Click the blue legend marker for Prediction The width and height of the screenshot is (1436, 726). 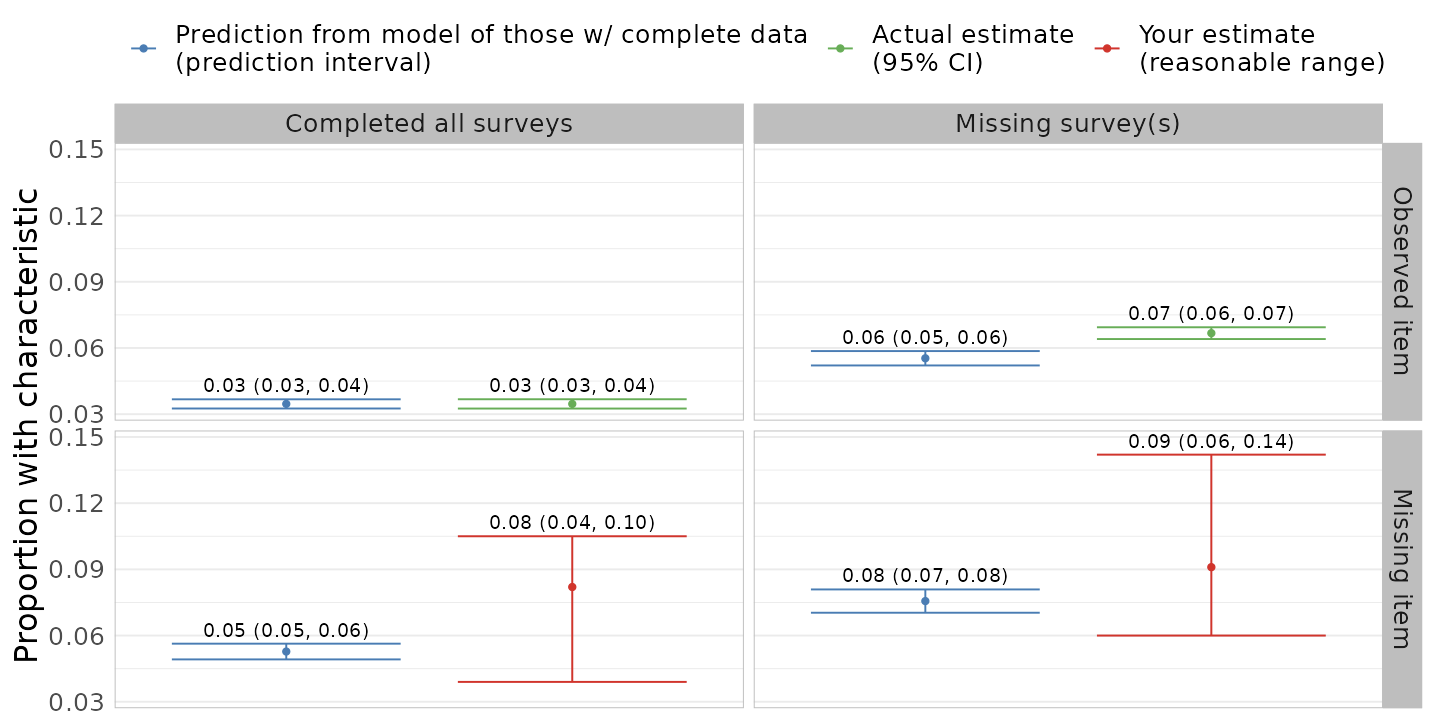click(x=143, y=48)
